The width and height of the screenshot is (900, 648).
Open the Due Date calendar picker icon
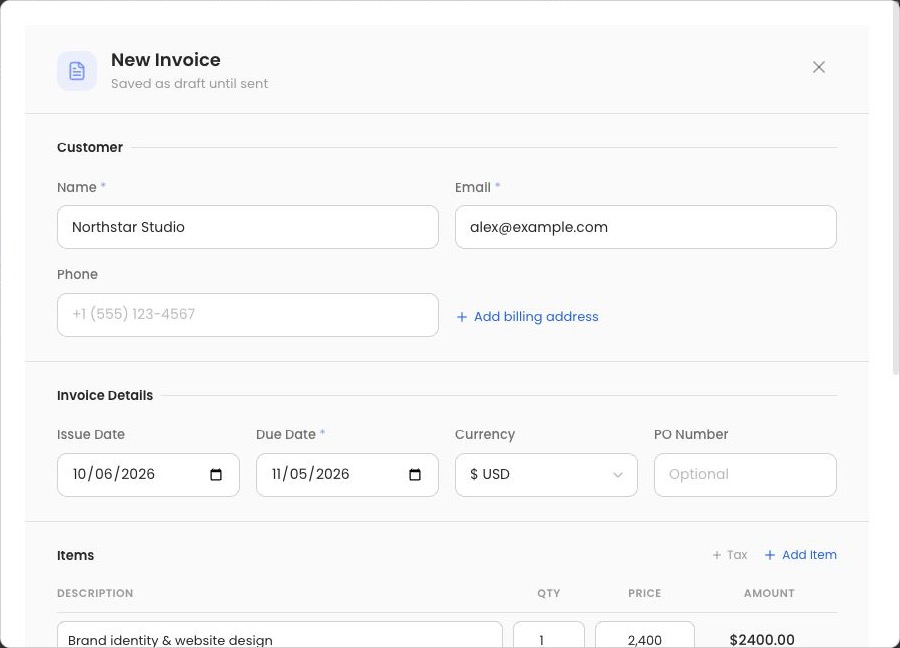414,475
